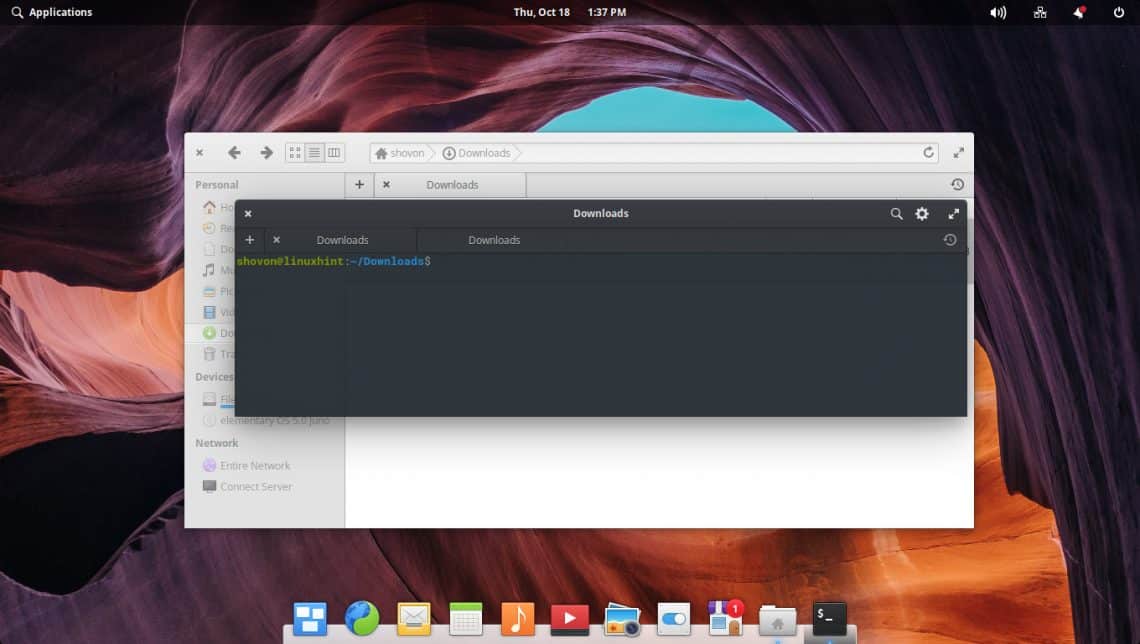Open the Applications menu
Viewport: 1140px width, 644px height.
52,12
